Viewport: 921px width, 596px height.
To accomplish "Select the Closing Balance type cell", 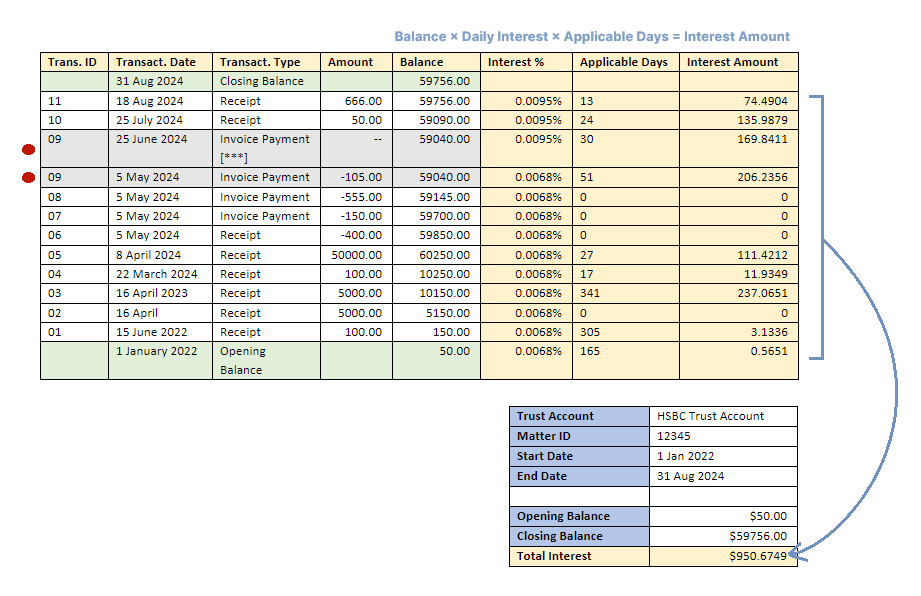I will click(267, 82).
